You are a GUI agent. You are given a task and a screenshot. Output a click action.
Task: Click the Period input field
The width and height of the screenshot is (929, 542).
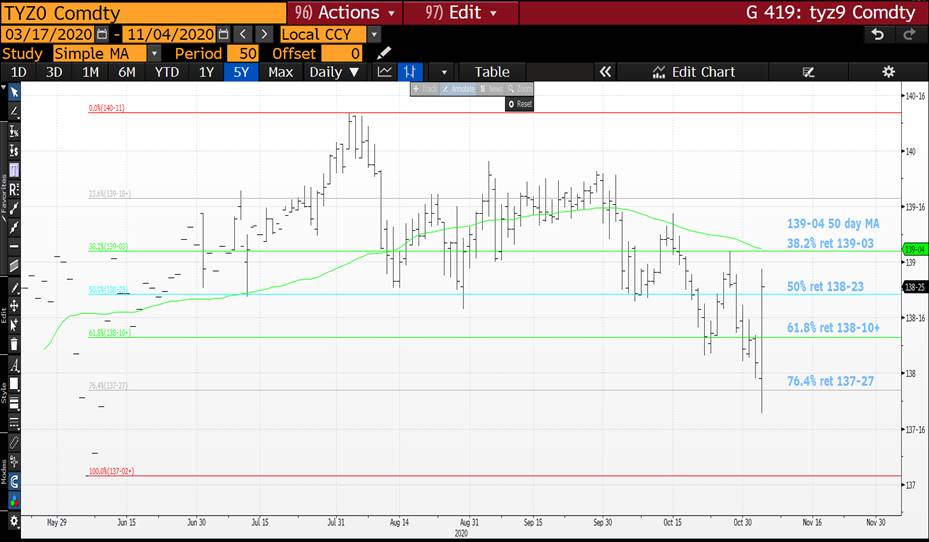tap(242, 53)
